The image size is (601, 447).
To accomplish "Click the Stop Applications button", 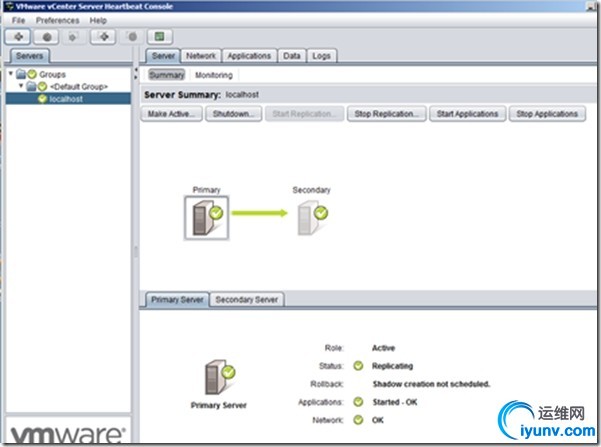I will (x=547, y=114).
